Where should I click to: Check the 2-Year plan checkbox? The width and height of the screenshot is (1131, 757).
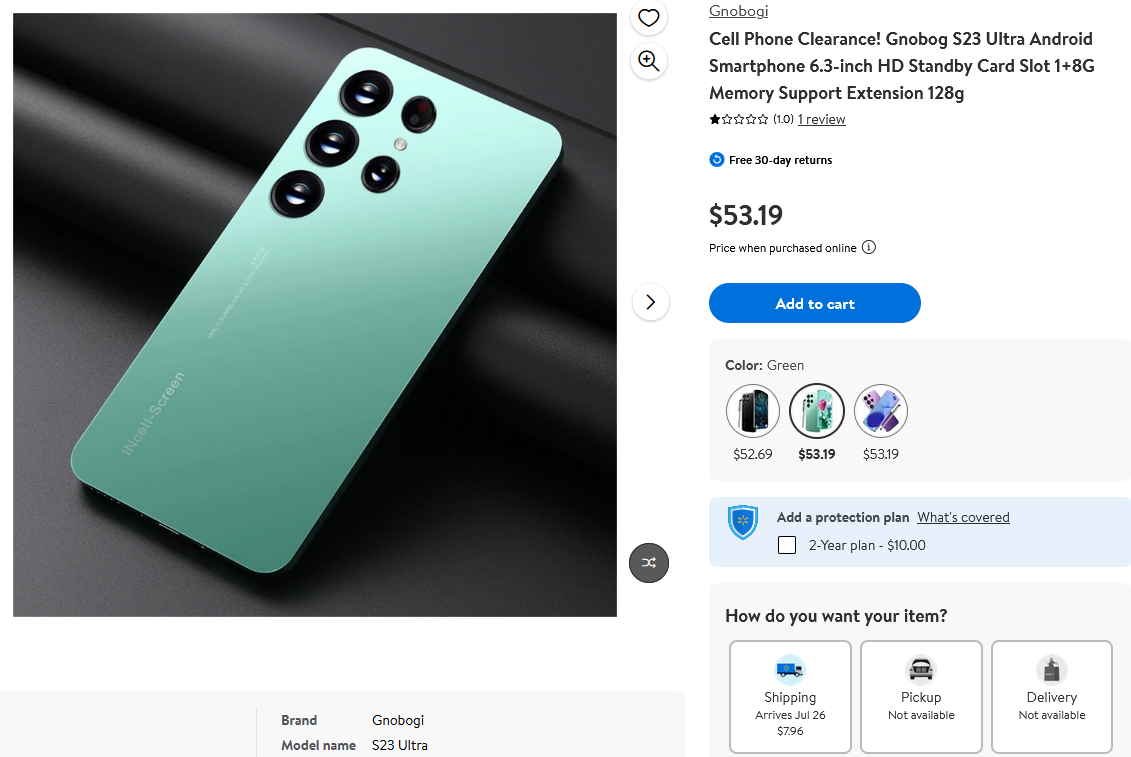tap(787, 545)
